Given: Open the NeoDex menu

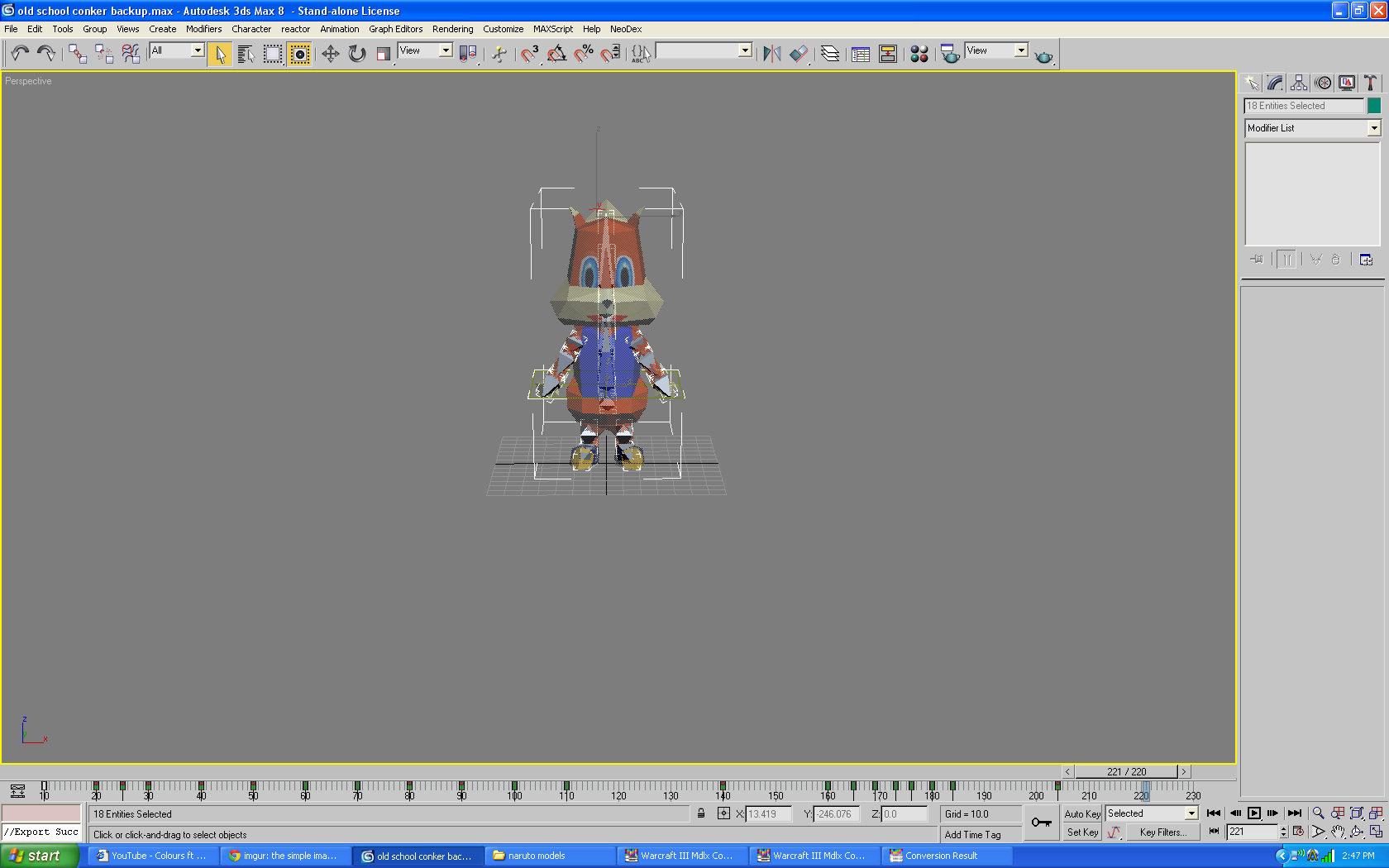Looking at the screenshot, I should (626, 29).
